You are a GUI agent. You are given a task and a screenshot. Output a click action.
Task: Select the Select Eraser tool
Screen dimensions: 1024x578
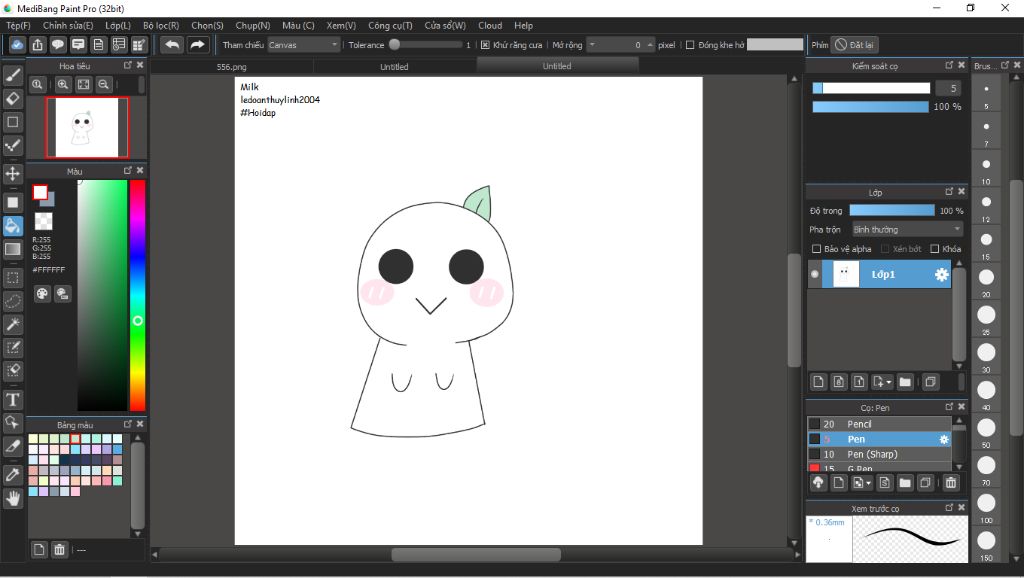coord(12,370)
